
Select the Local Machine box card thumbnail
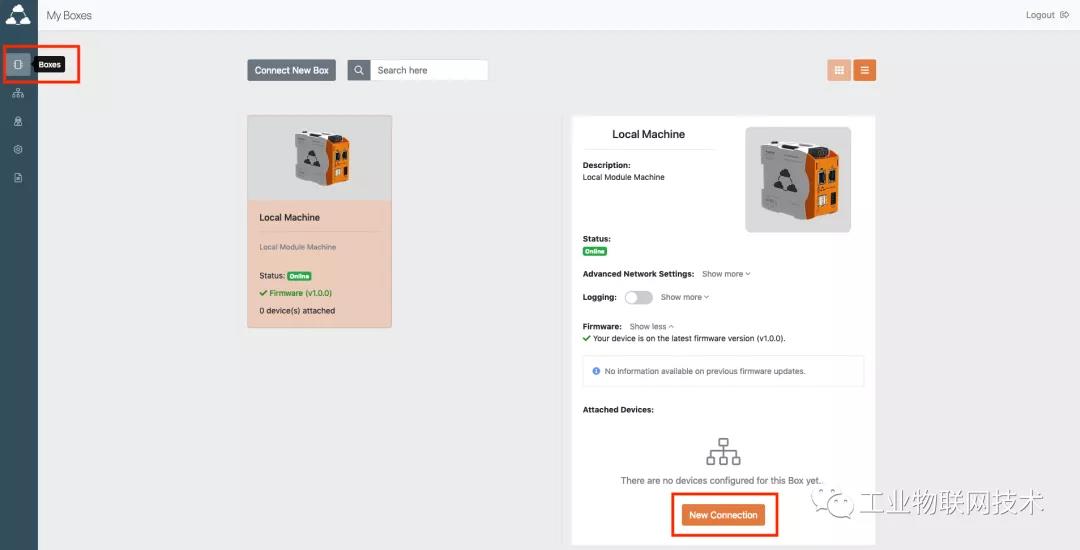click(x=320, y=158)
